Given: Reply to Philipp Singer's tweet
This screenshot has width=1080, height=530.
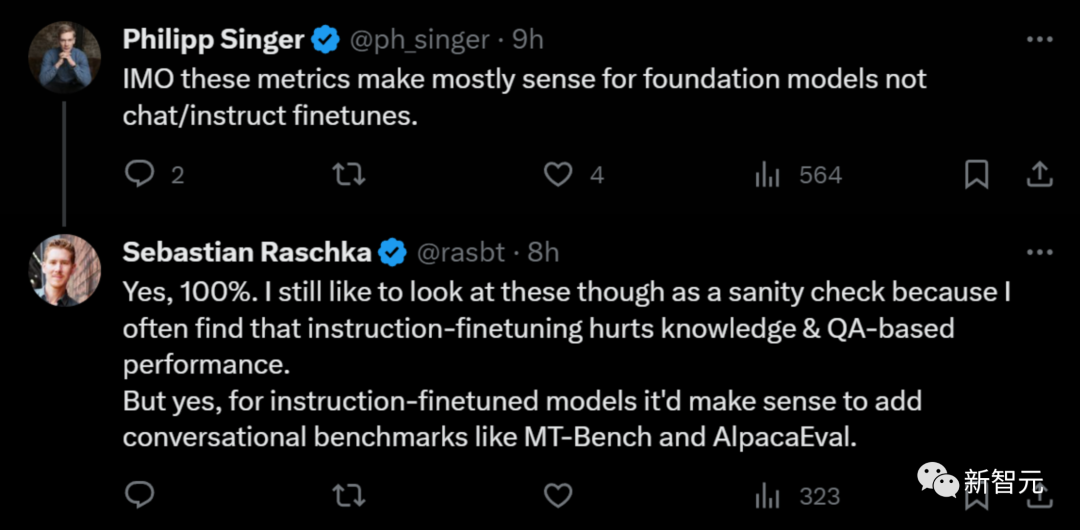Looking at the screenshot, I should [139, 175].
